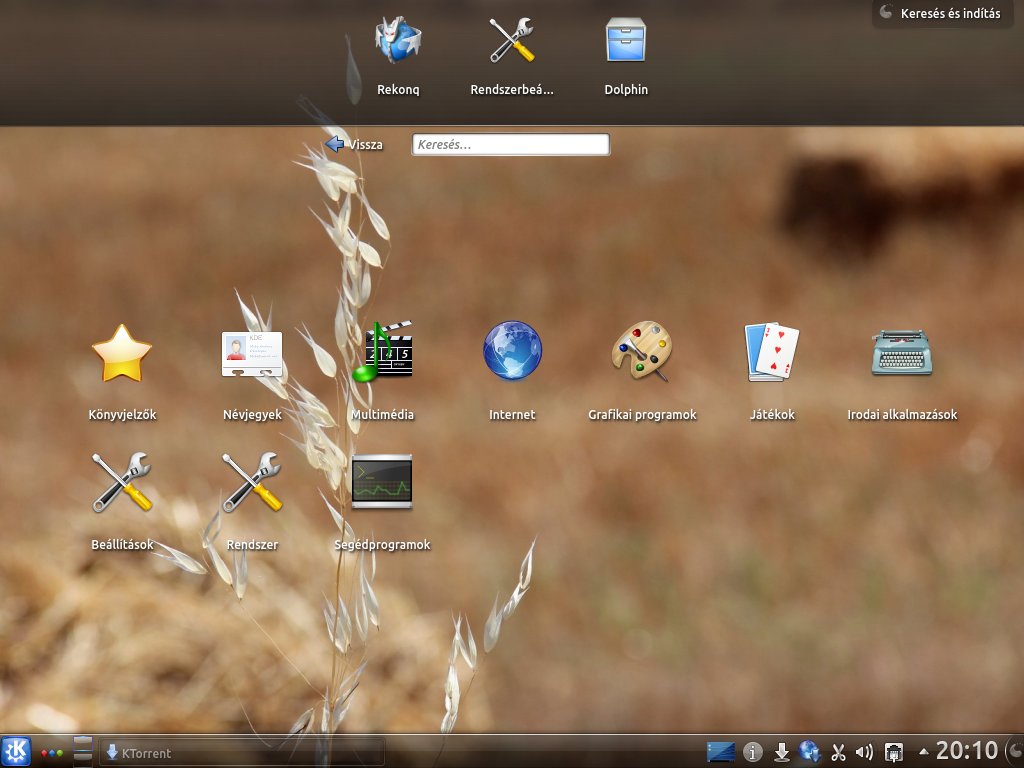
Task: Open the Segédprogramok category
Action: (382, 502)
